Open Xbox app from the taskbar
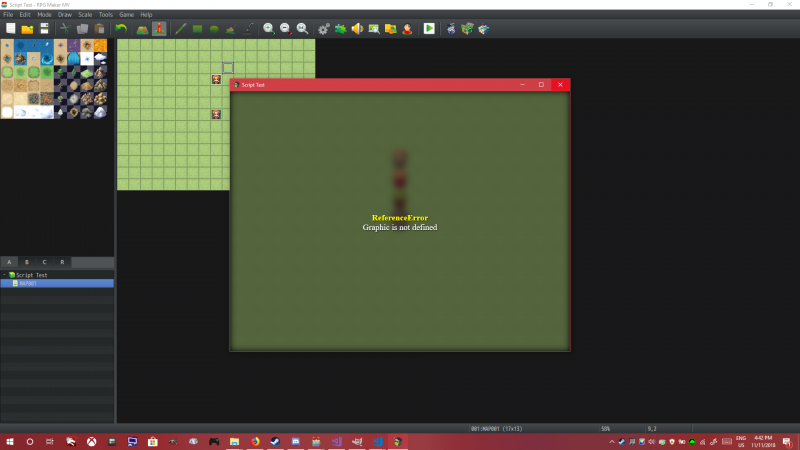This screenshot has height=450, width=800. (91, 442)
